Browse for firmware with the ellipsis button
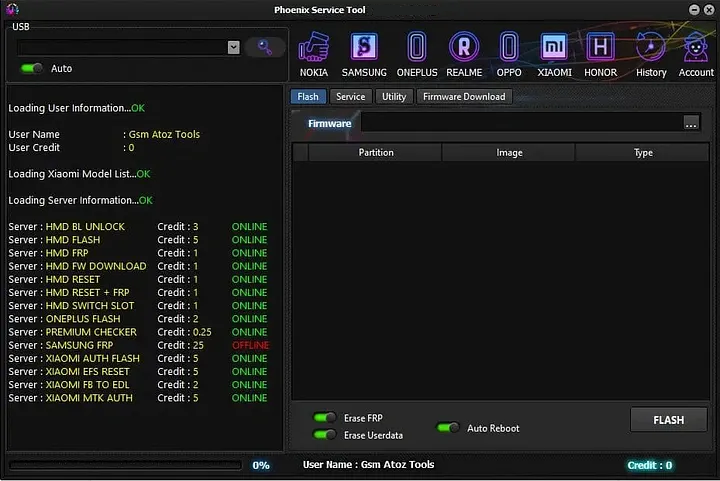The width and height of the screenshot is (720, 481). (x=691, y=123)
